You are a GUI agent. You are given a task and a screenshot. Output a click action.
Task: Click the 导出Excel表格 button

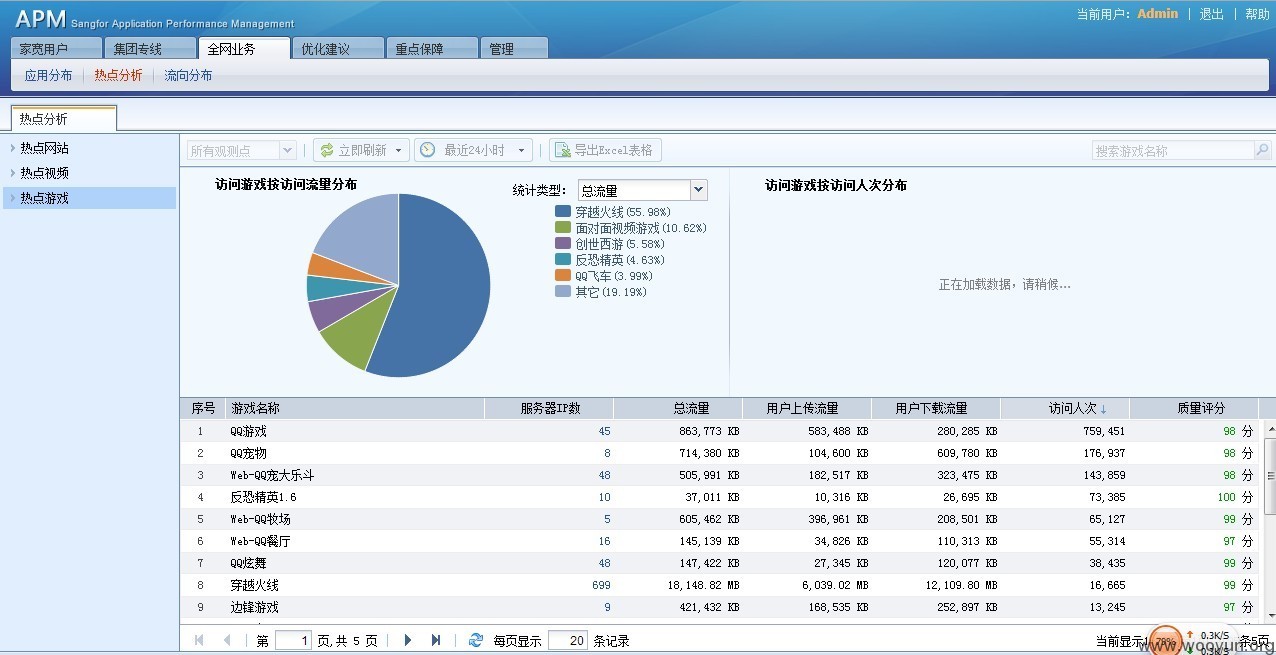pos(605,150)
